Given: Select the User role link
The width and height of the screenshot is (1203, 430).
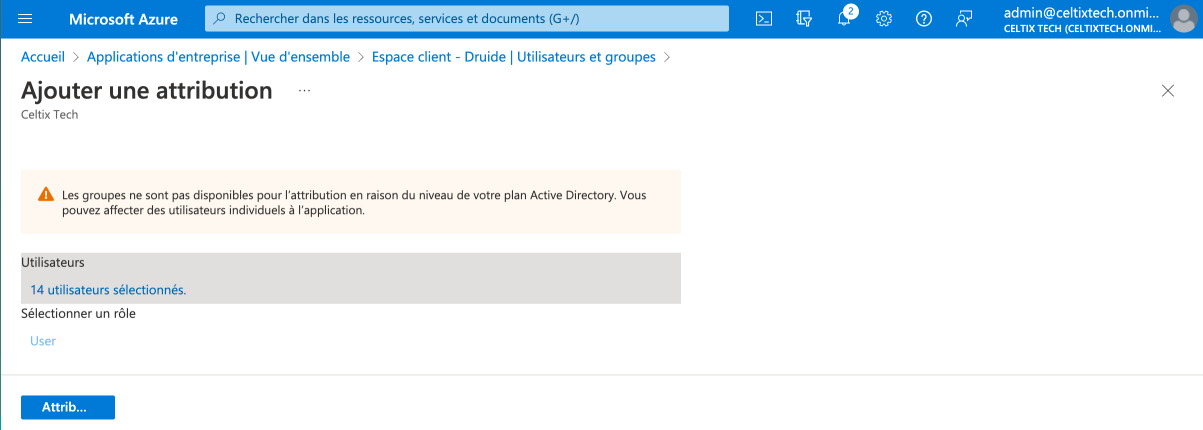Looking at the screenshot, I should tap(43, 341).
